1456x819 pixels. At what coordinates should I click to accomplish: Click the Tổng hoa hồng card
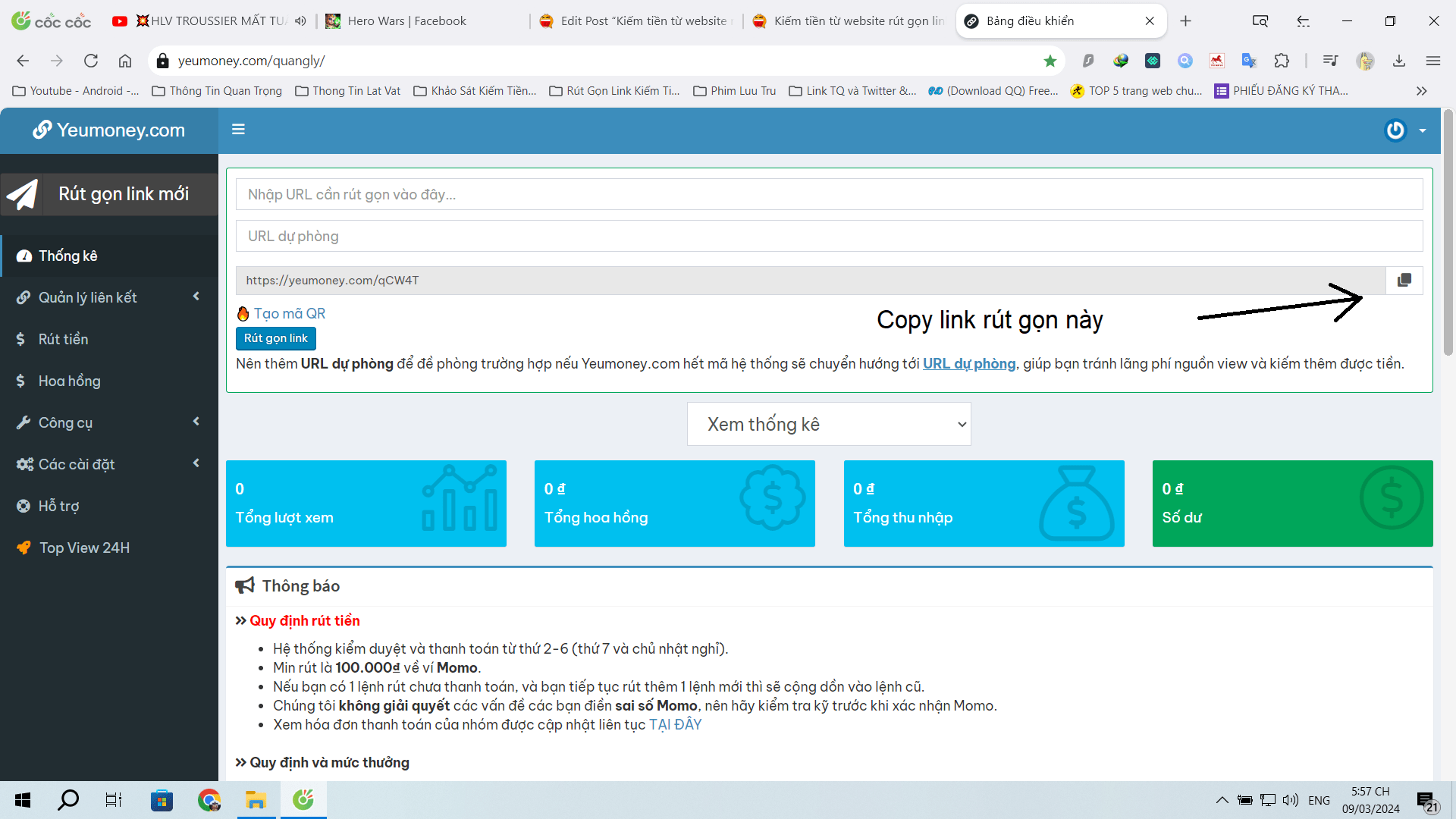point(675,504)
